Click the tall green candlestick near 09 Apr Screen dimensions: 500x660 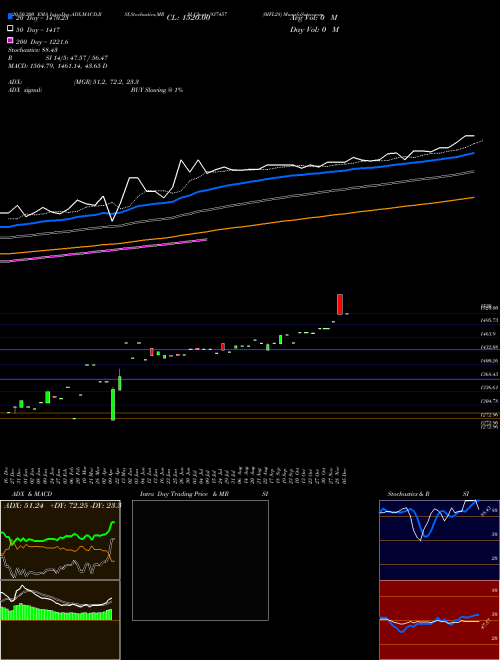tap(113, 404)
